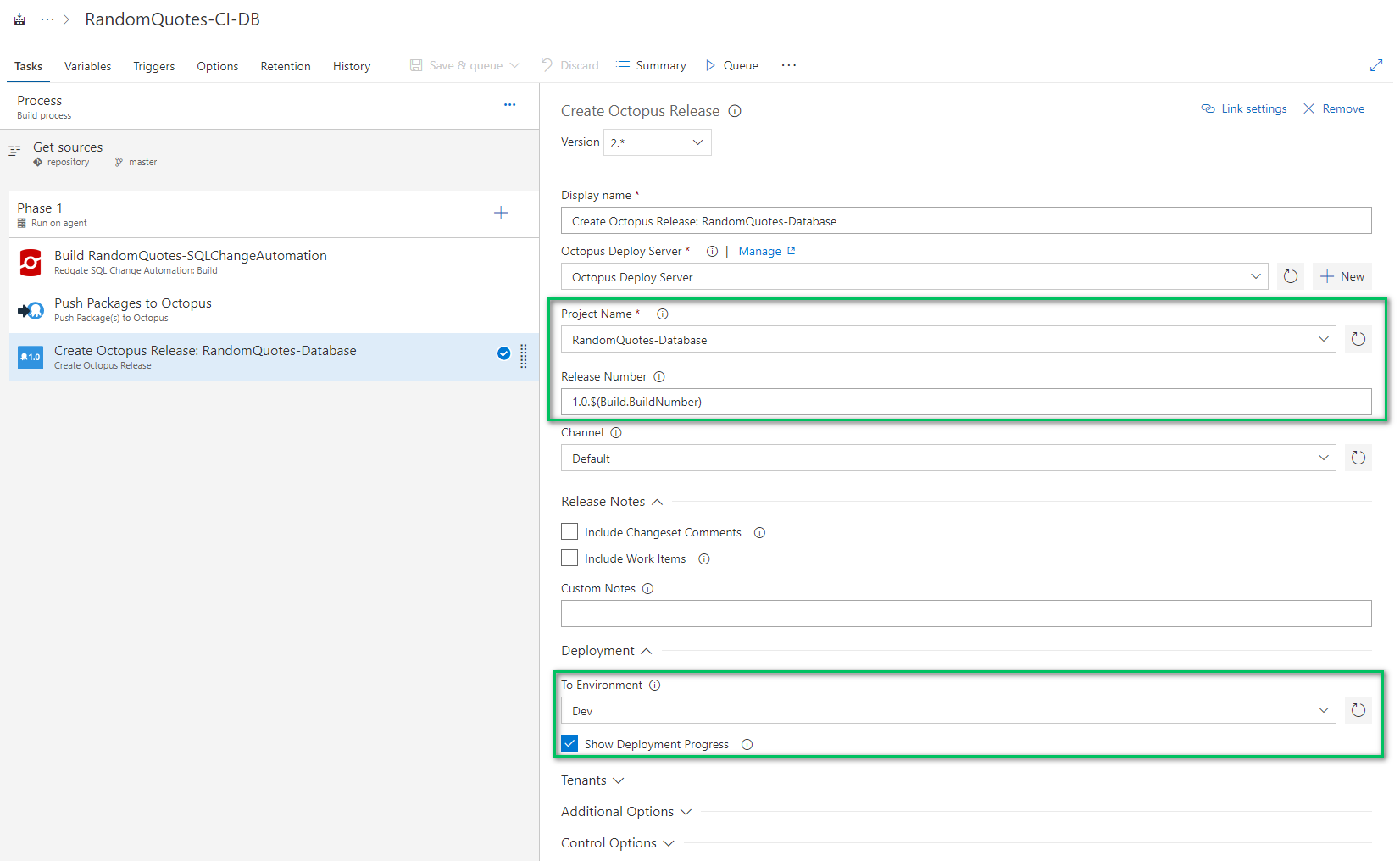Expand the Tenants section

(x=592, y=780)
